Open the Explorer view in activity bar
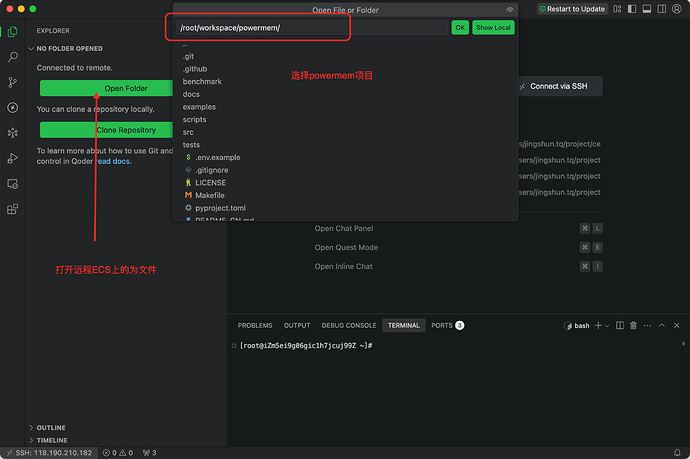The width and height of the screenshot is (690, 459). (12, 31)
